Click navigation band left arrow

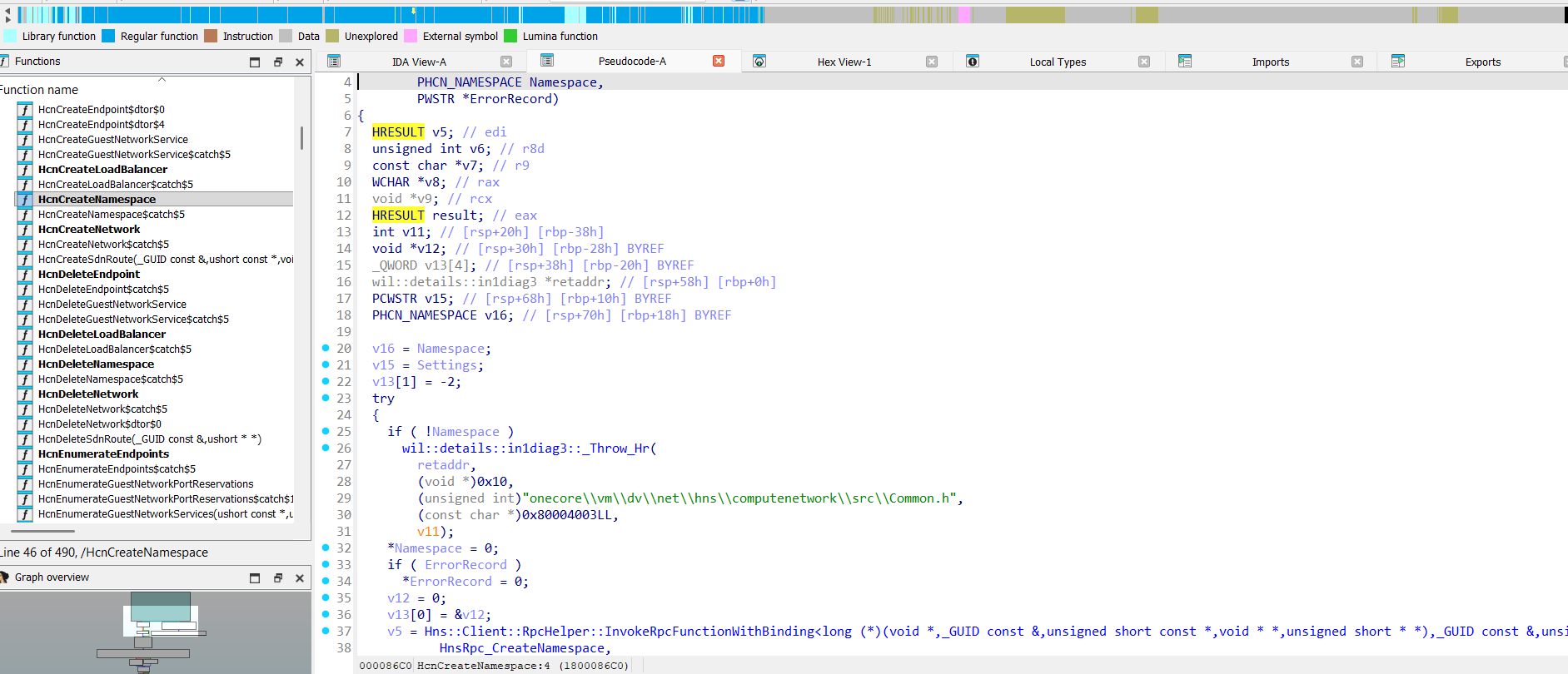point(7,14)
